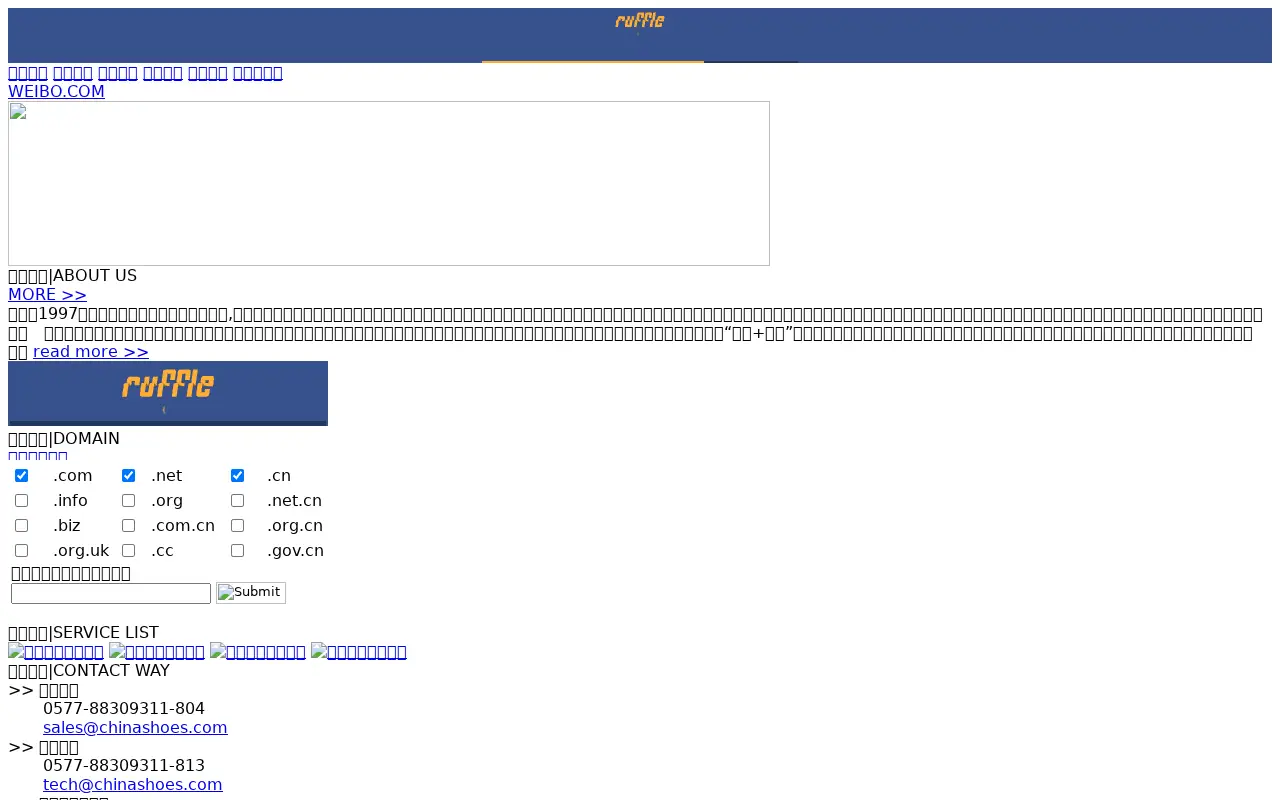Select the phone number 0577-88309311-813
The height and width of the screenshot is (800, 1280).
[x=124, y=766]
